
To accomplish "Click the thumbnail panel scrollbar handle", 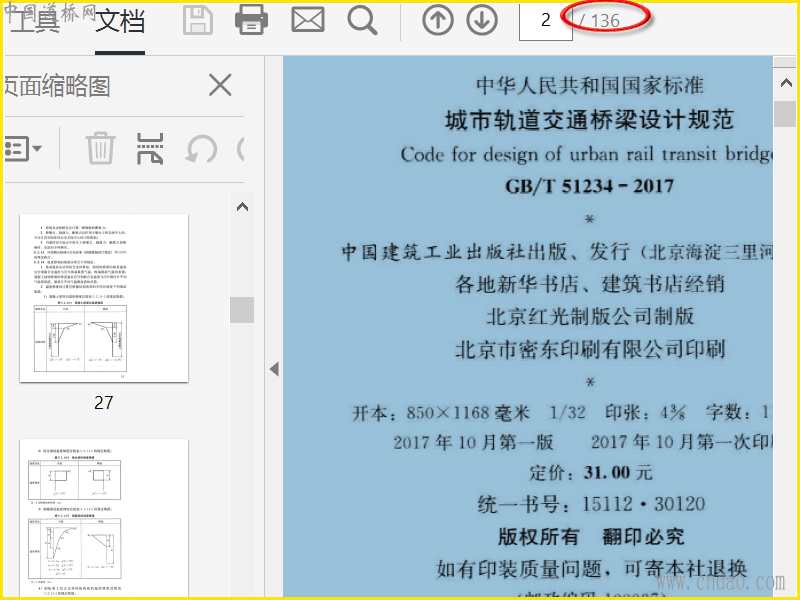I will [x=242, y=310].
